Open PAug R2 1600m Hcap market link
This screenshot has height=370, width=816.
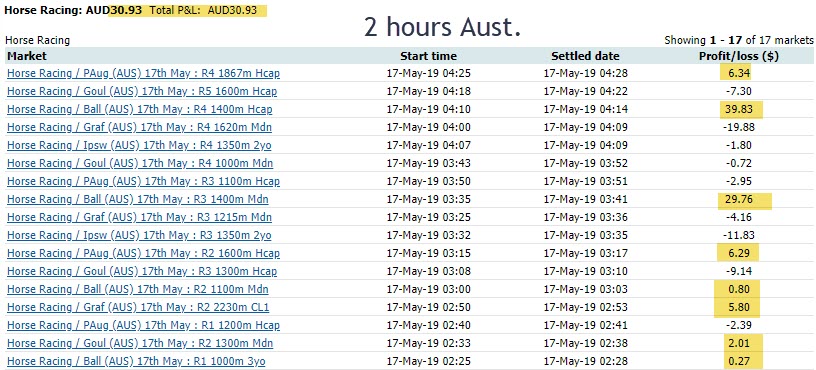coord(143,253)
